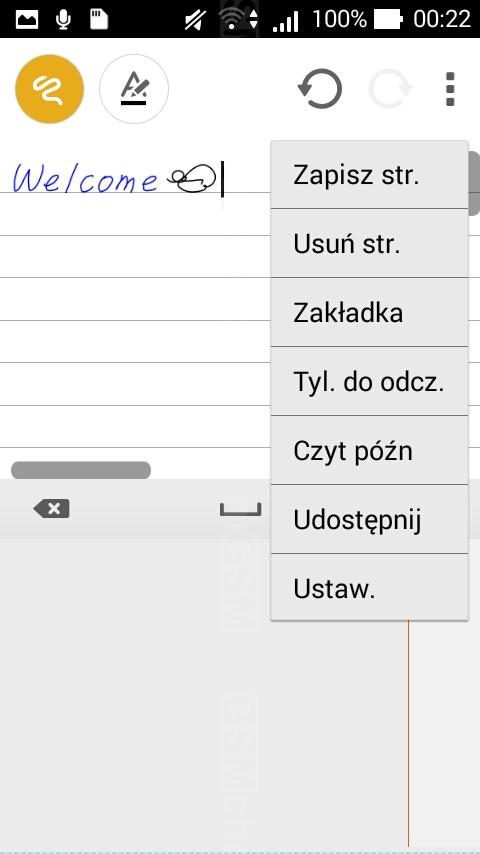Undo the last stroke
The image size is (480, 854).
pyautogui.click(x=320, y=89)
